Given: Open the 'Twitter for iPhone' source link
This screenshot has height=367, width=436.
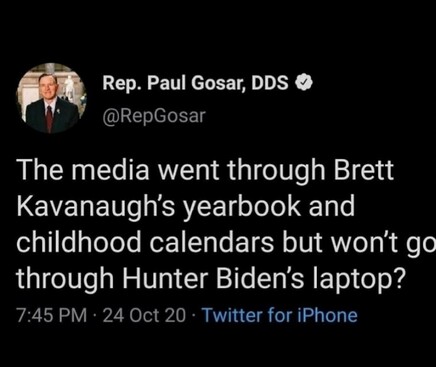Looking at the screenshot, I should 280,315.
